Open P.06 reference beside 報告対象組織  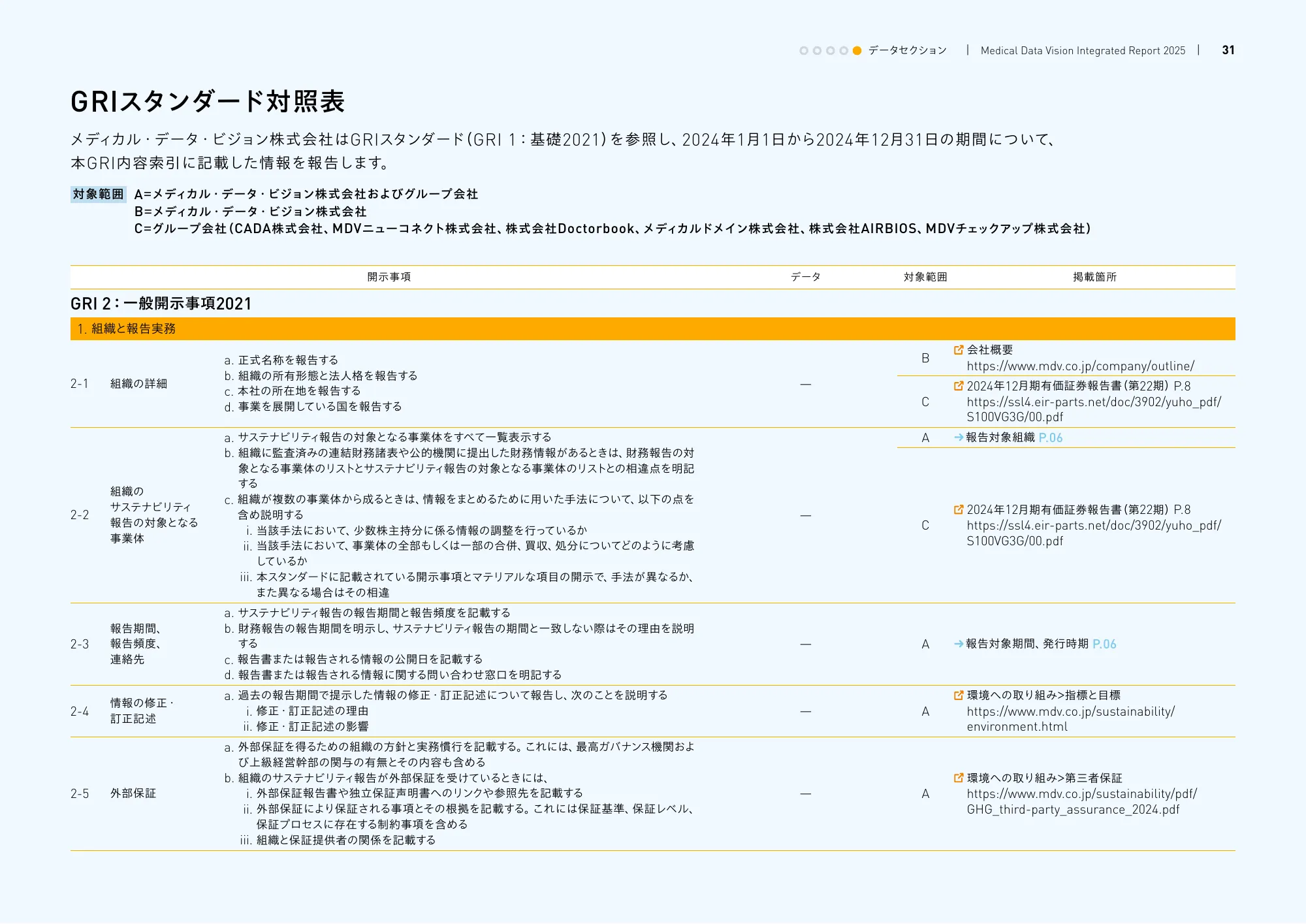coord(1050,438)
